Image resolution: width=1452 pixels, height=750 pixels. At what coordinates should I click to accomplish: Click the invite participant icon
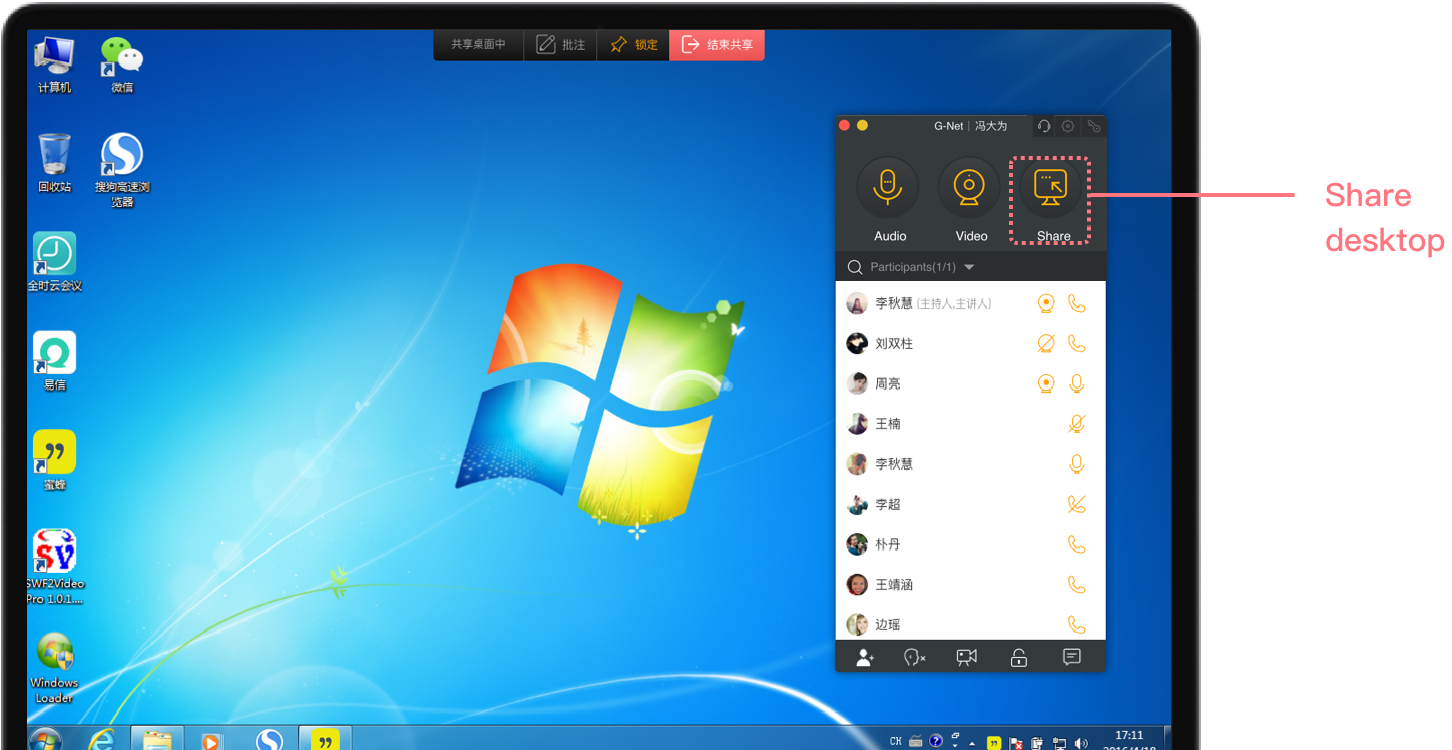point(865,657)
